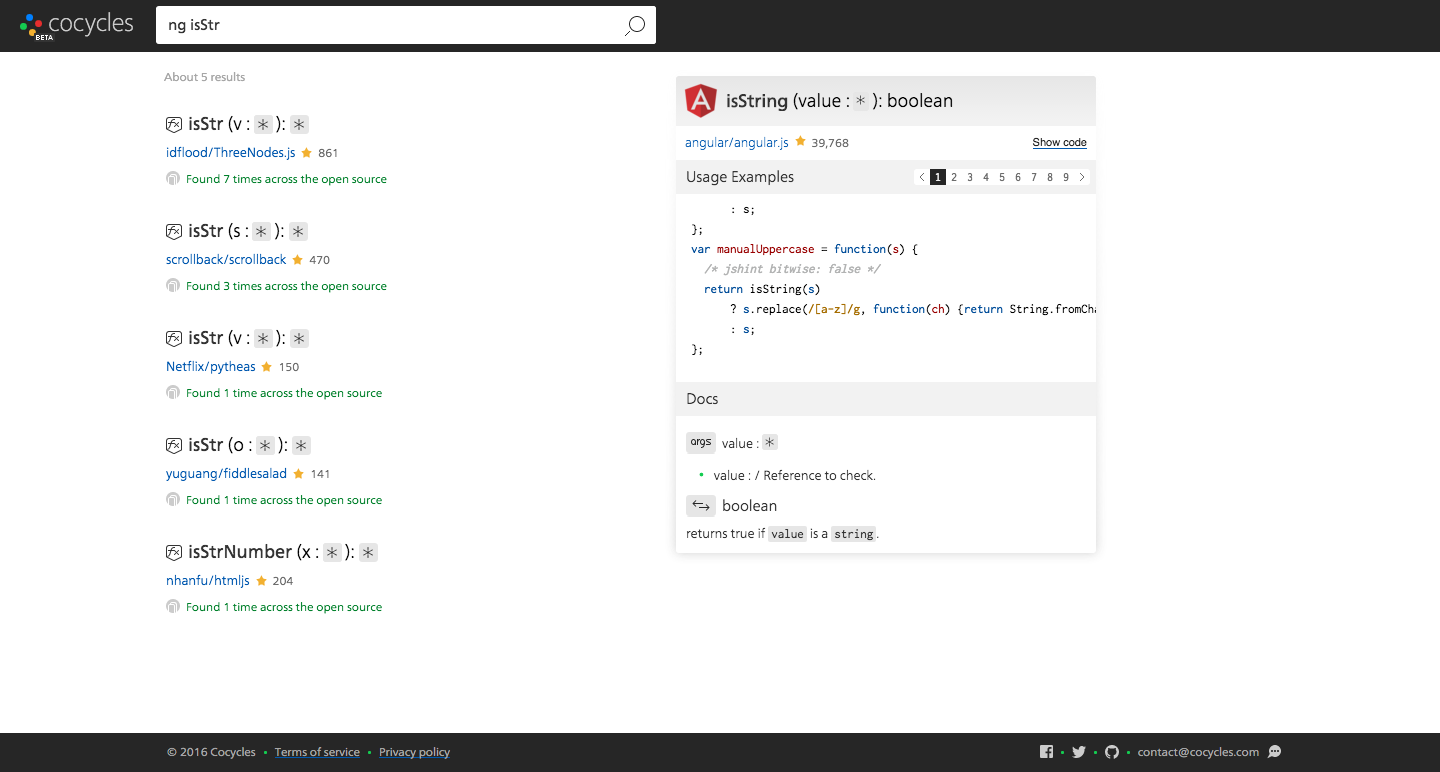Expand the code with the Show code link
The height and width of the screenshot is (772, 1440).
(1059, 142)
